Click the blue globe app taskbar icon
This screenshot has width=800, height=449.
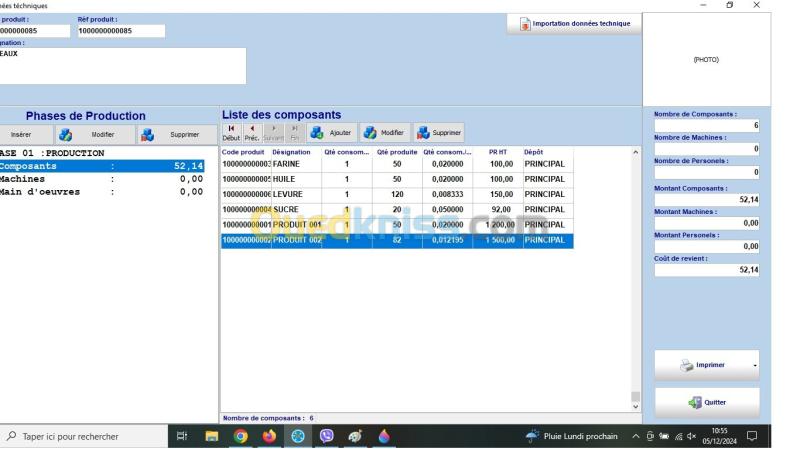pyautogui.click(x=298, y=436)
